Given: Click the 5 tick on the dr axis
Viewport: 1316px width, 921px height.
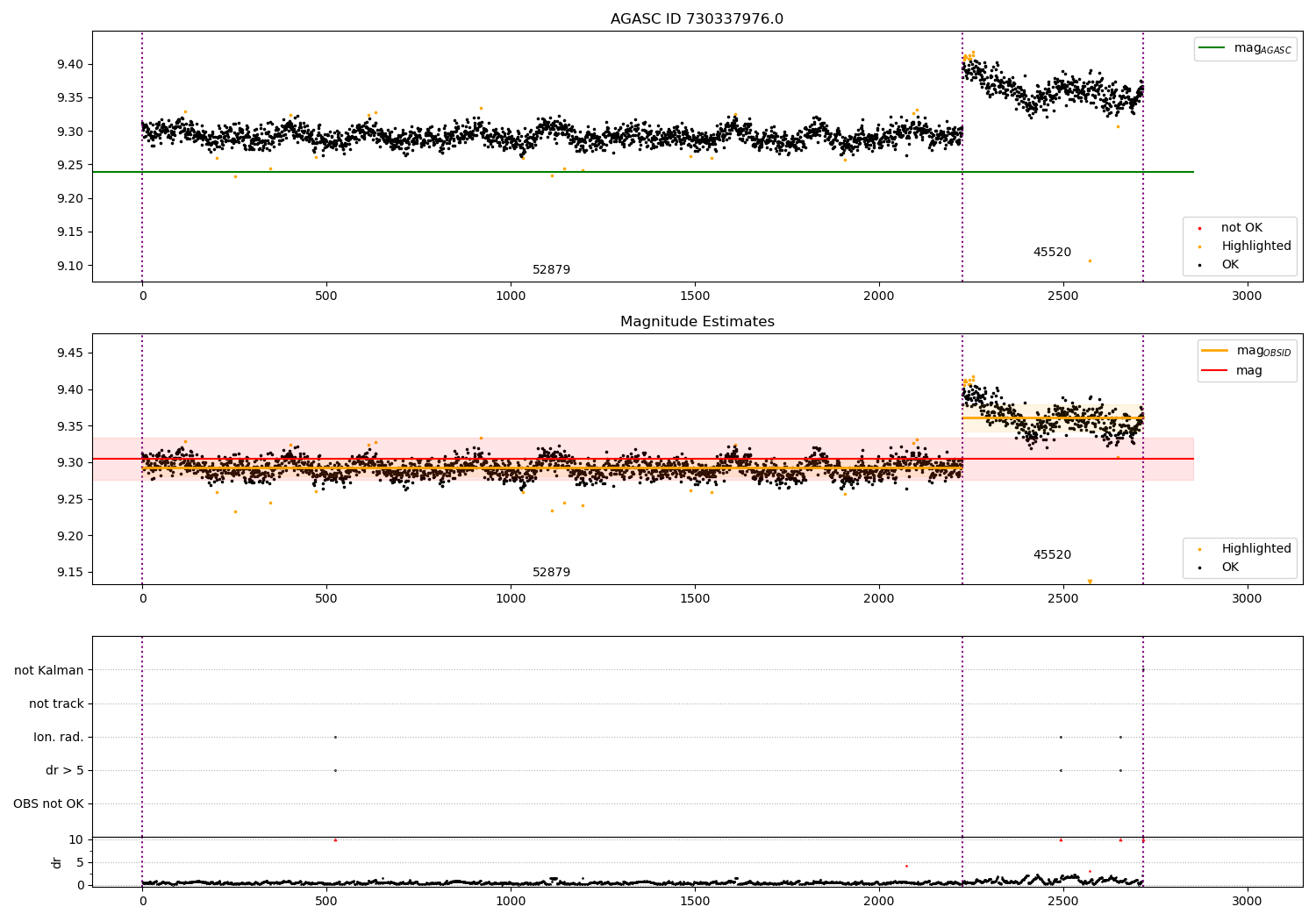Looking at the screenshot, I should pos(80,863).
